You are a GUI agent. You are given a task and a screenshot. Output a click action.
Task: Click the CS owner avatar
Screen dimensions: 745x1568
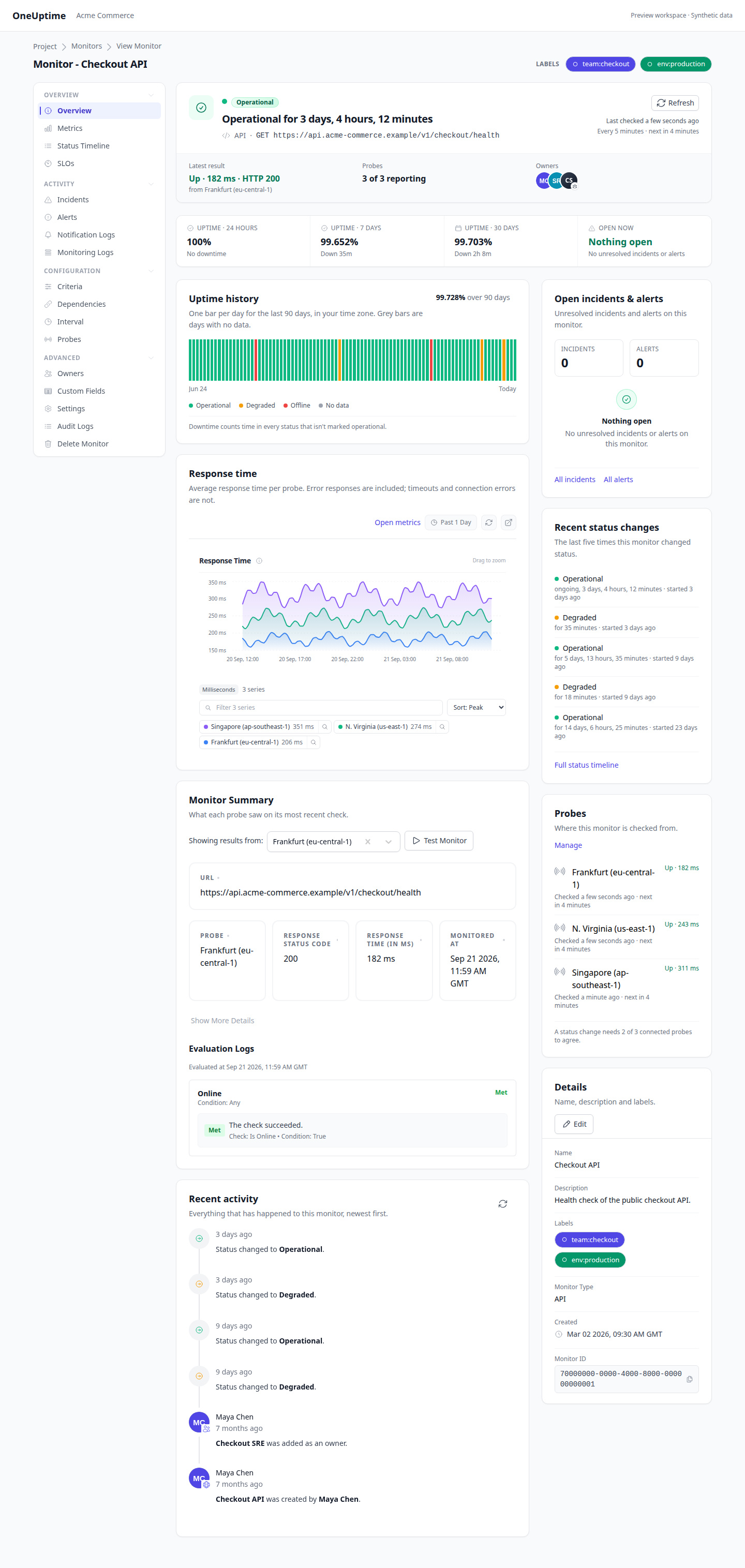(x=570, y=180)
